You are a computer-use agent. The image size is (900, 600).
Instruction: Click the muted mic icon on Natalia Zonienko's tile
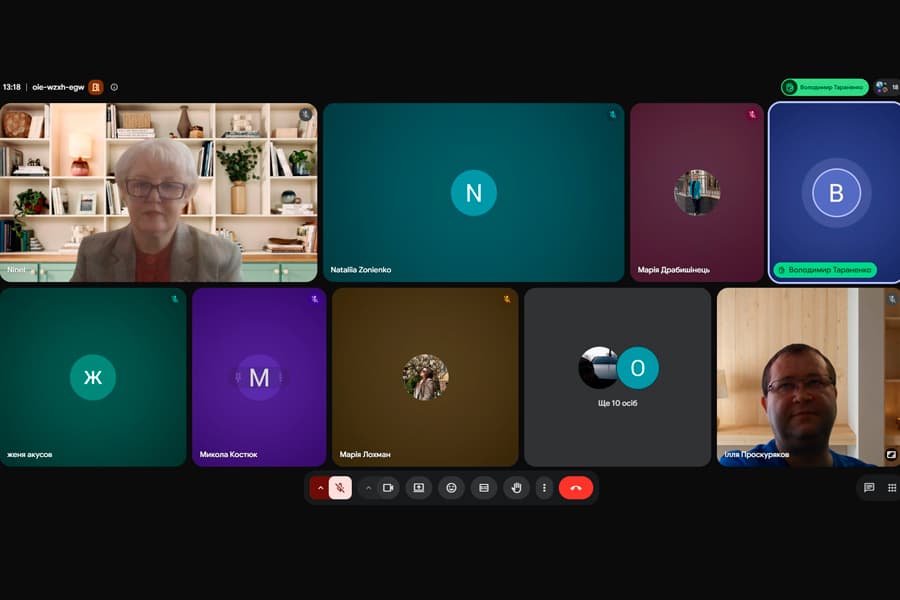pos(612,114)
